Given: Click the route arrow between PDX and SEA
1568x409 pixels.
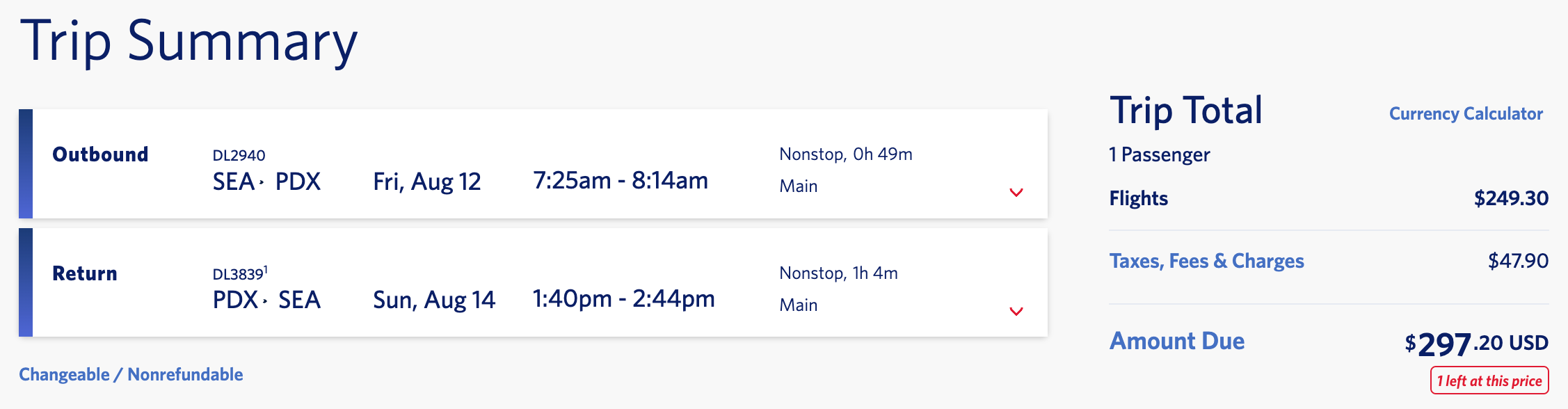Looking at the screenshot, I should pos(265,301).
